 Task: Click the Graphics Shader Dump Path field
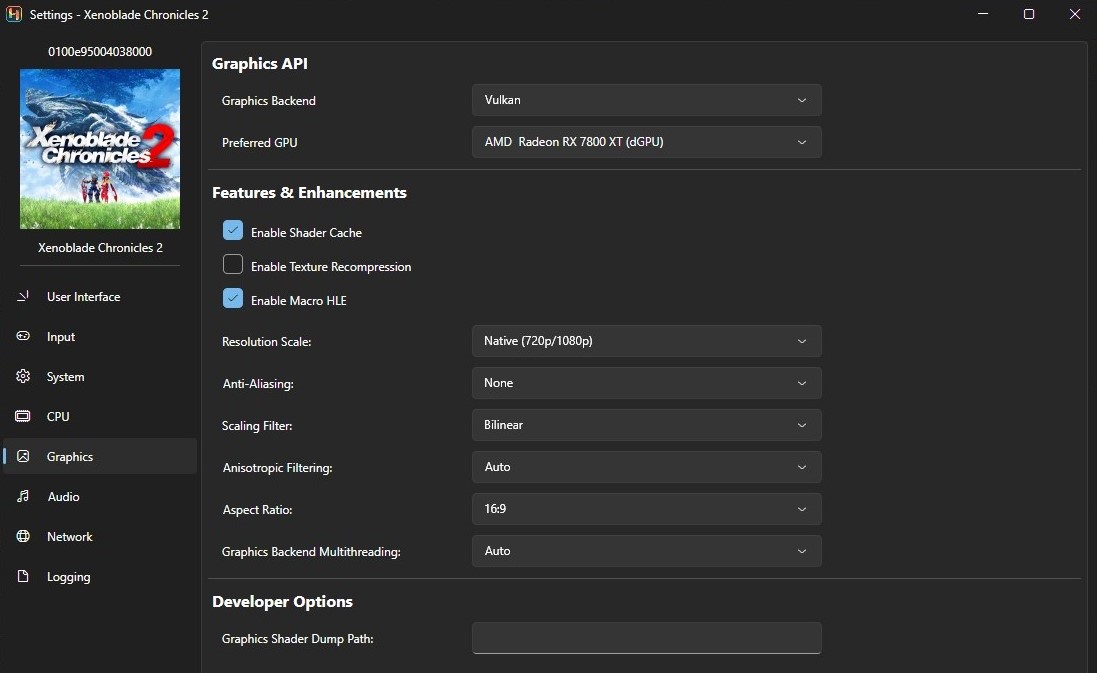pyautogui.click(x=646, y=638)
